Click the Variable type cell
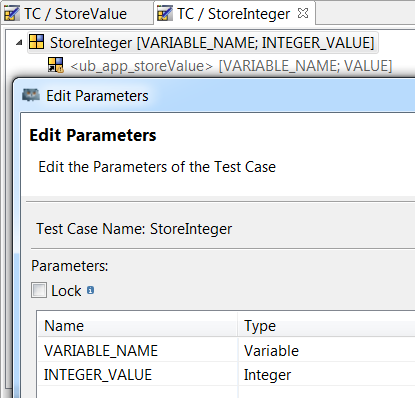The image size is (415, 398). point(327,351)
